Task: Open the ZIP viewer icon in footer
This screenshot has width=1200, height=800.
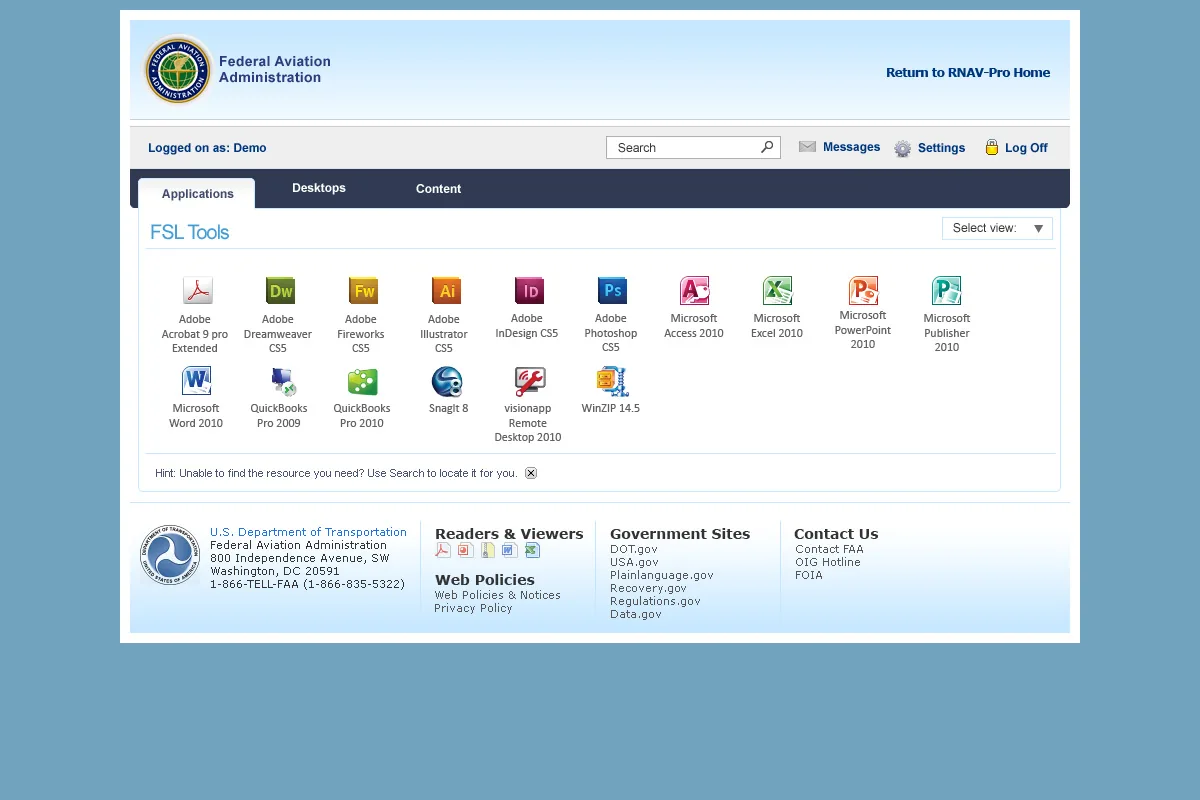Action: click(488, 550)
